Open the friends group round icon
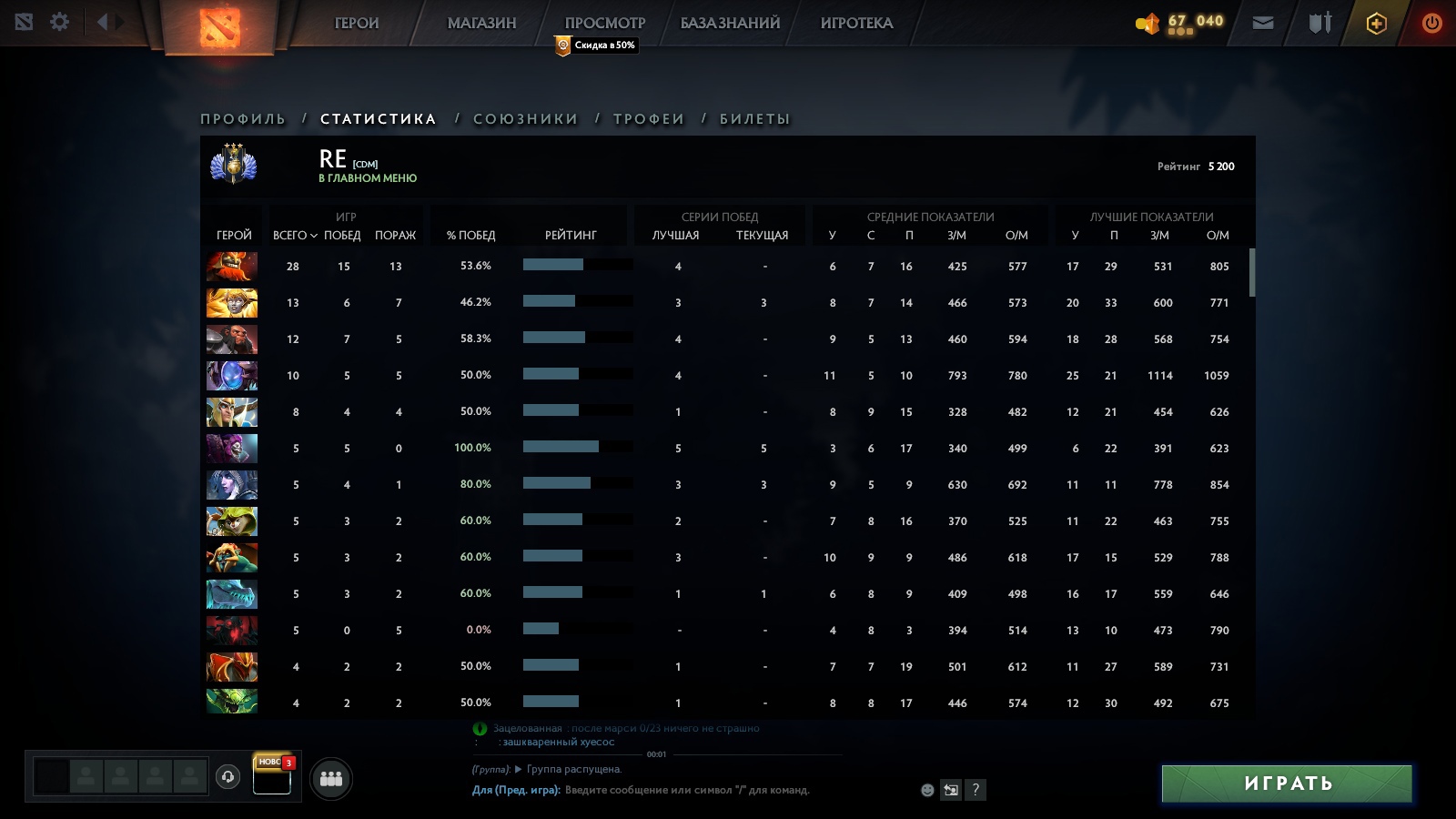This screenshot has height=819, width=1456. tap(331, 779)
